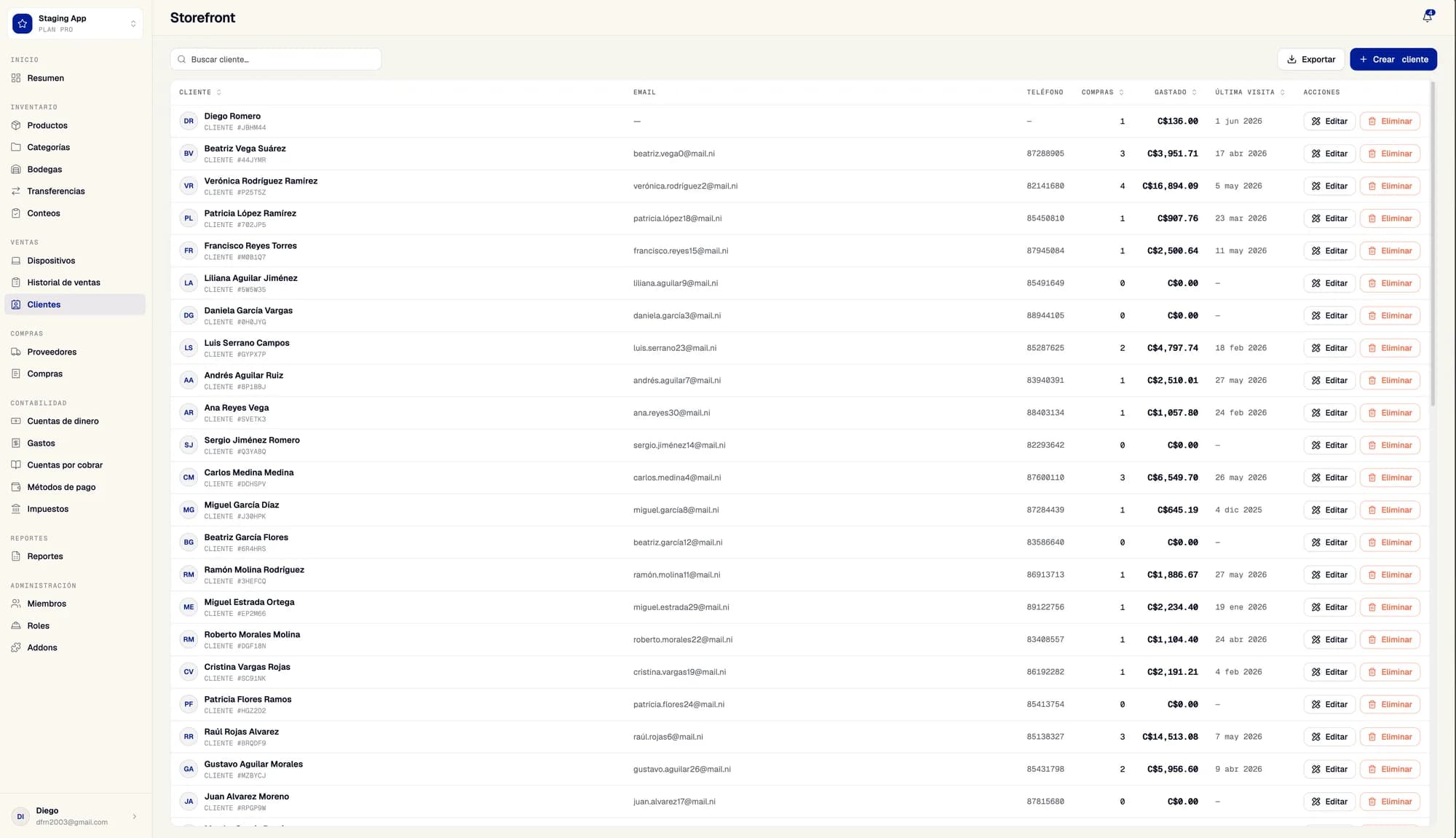Click the search magnifier icon

tap(182, 60)
